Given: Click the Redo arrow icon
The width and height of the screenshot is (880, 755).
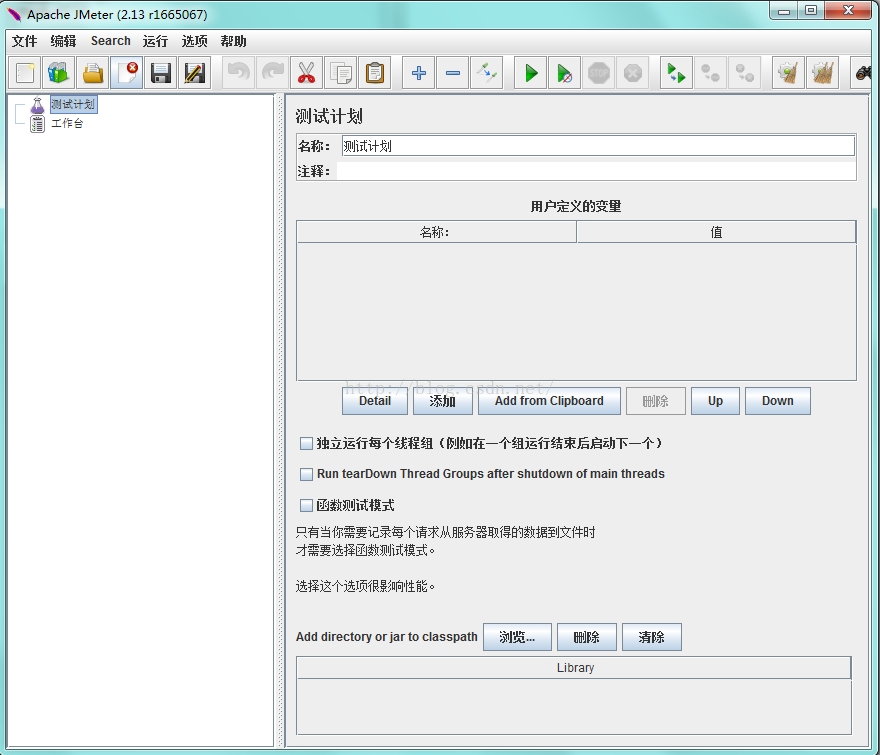Looking at the screenshot, I should point(273,73).
